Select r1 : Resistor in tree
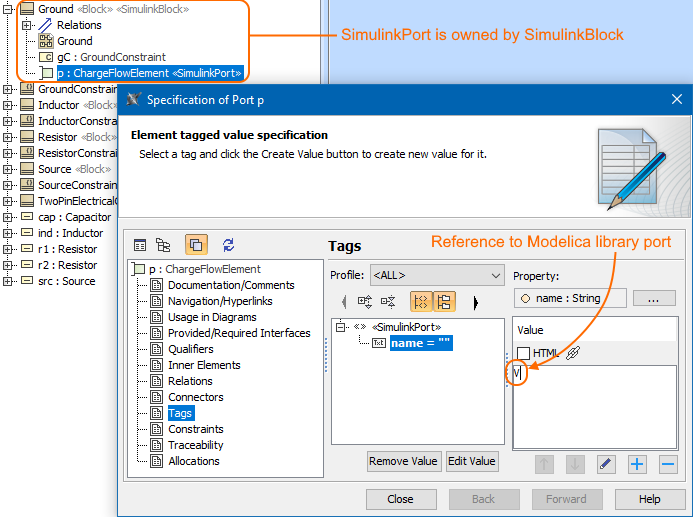693x517 pixels. point(67,249)
